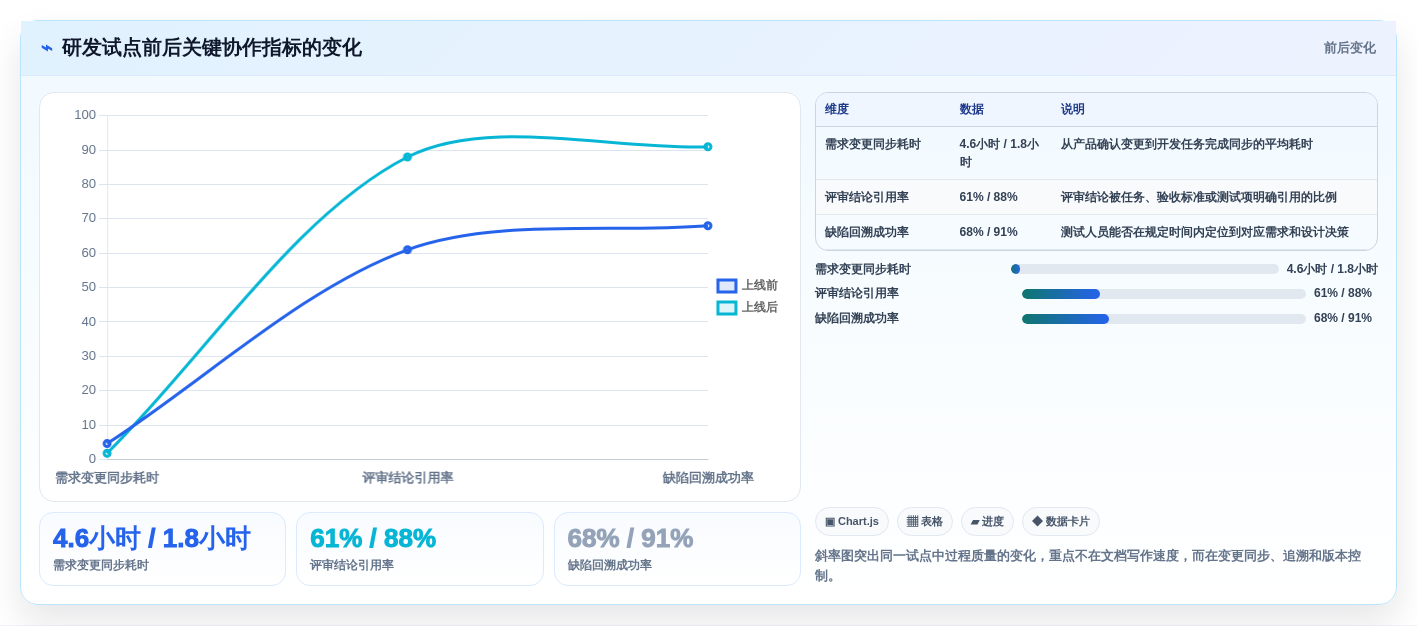Click the 缺陷回溯成功率 x-axis label
1417x626 pixels.
coord(708,478)
